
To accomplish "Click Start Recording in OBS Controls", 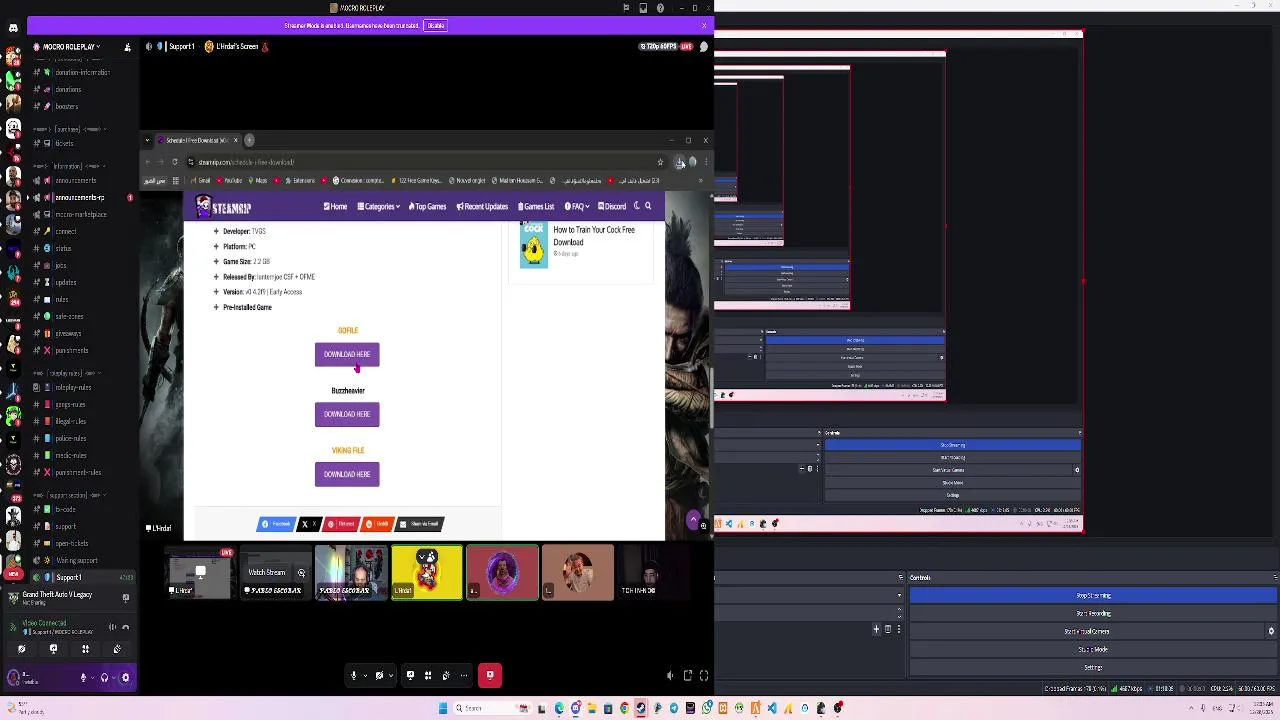I will tap(1093, 614).
